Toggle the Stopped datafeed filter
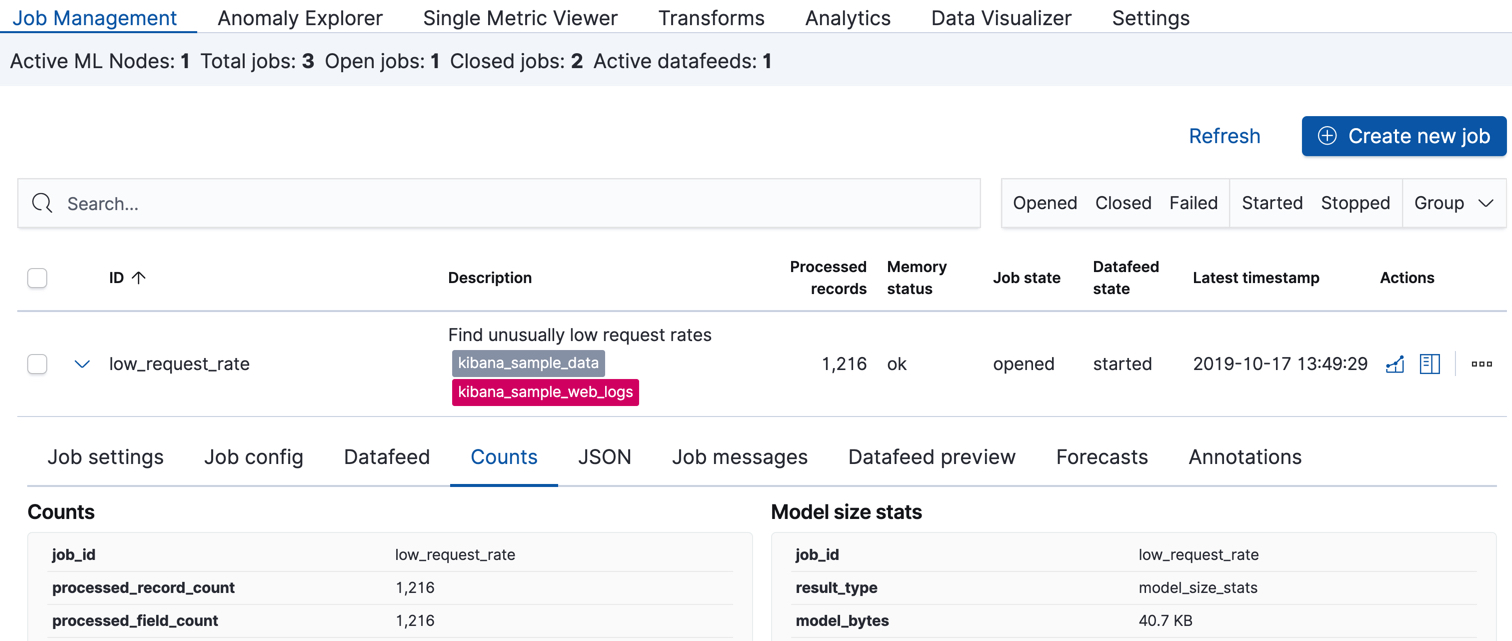 pyautogui.click(x=1355, y=203)
